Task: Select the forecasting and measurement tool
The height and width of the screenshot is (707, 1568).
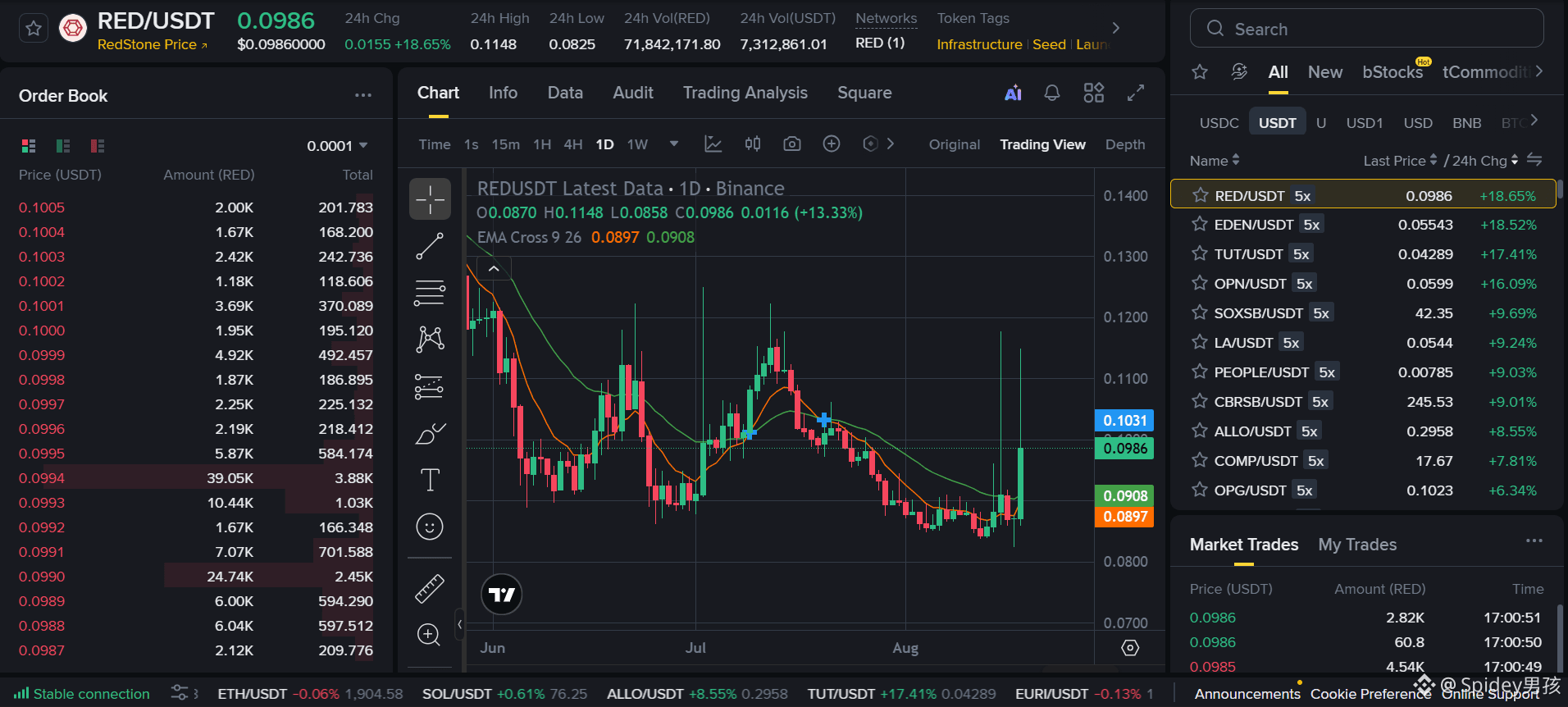Action: pos(430,386)
